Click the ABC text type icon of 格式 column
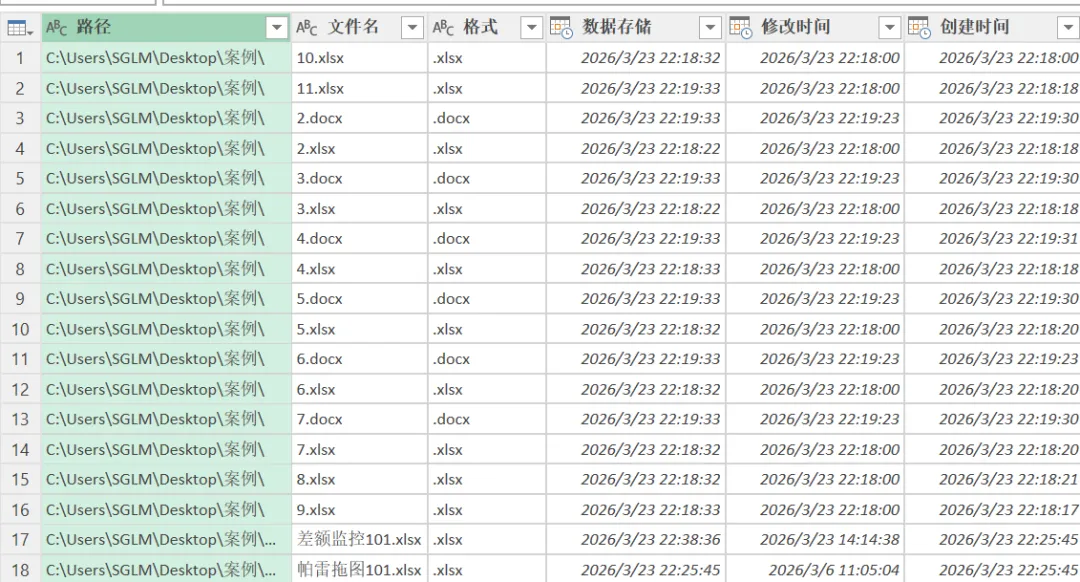 point(443,28)
